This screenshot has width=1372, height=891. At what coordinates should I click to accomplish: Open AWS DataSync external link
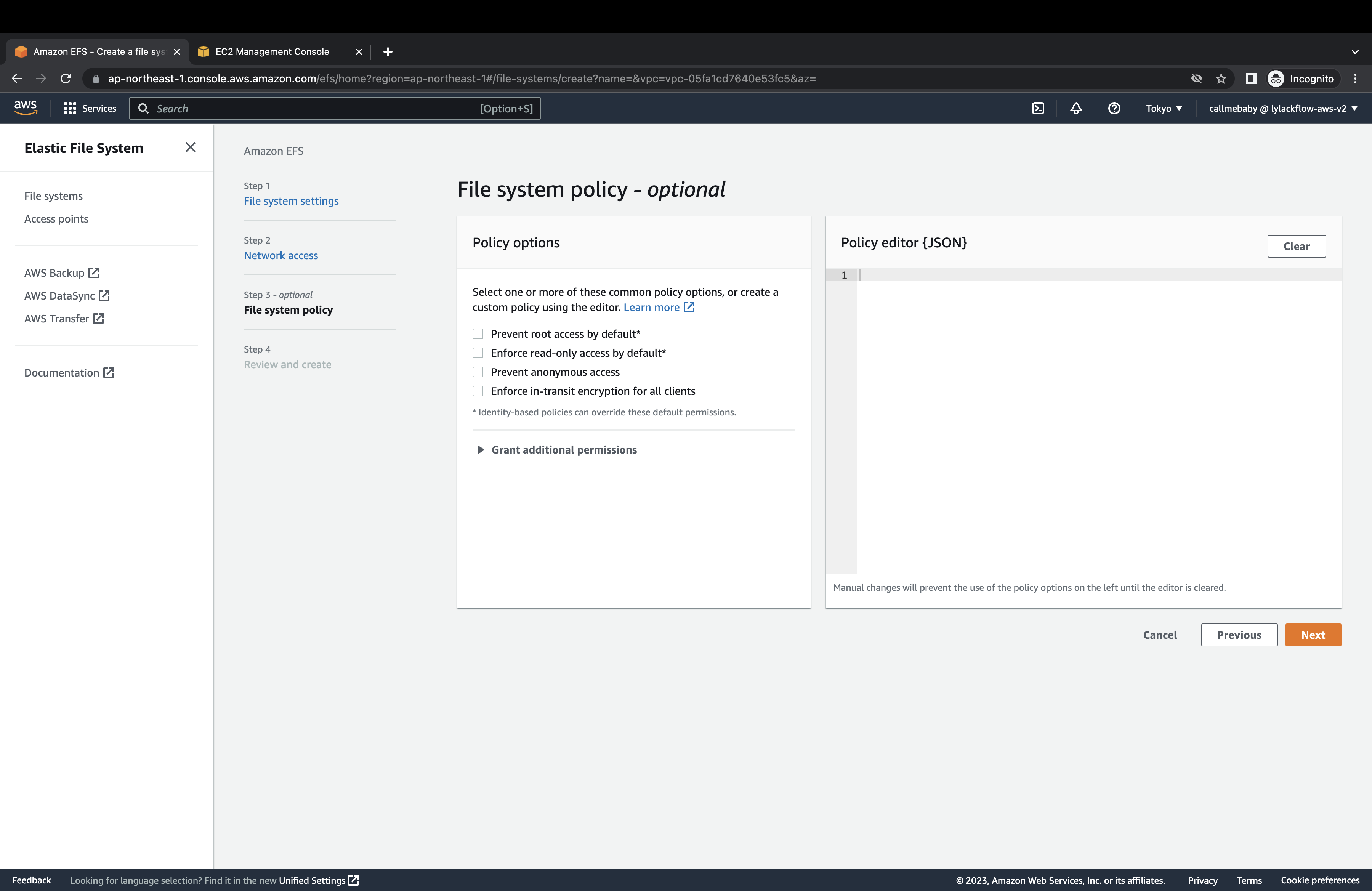pos(67,296)
